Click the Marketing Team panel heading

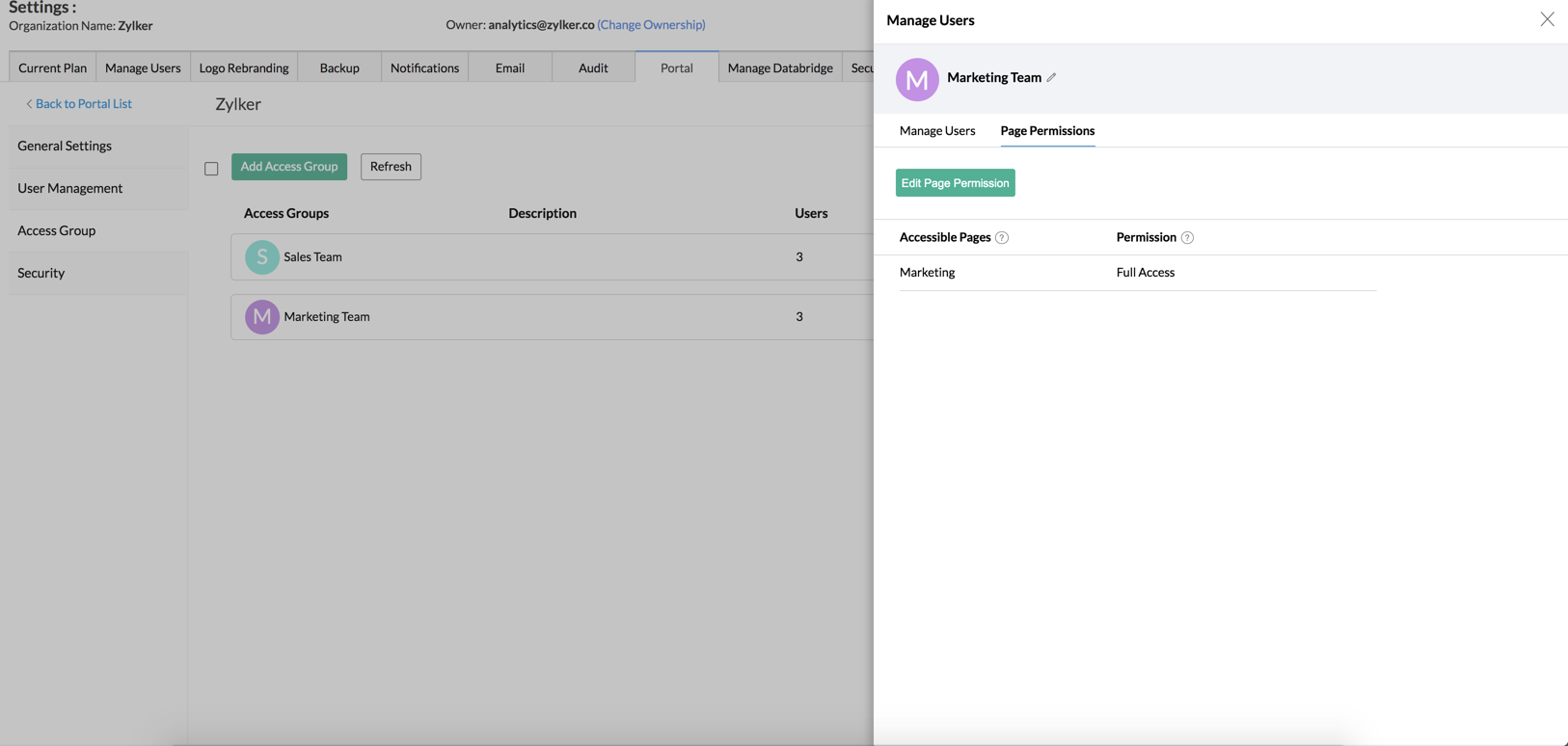[x=994, y=78]
